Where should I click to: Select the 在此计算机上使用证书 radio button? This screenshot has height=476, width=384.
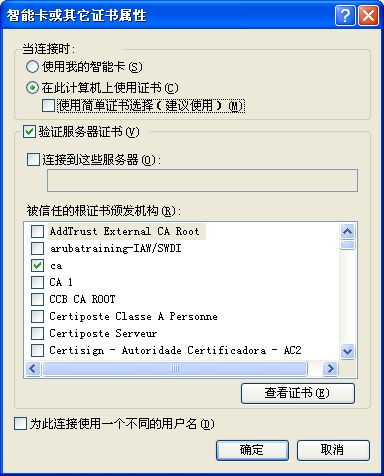(32, 88)
